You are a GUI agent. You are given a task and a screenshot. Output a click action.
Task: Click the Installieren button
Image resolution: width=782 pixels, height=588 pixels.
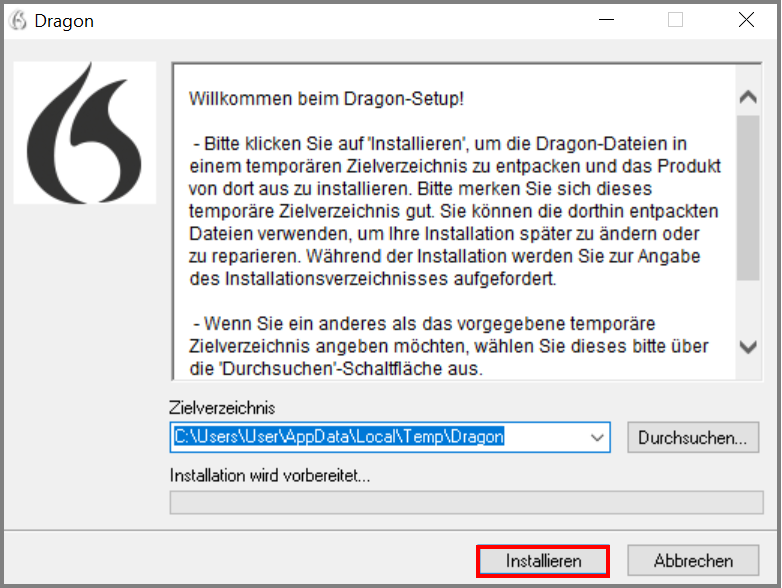pyautogui.click(x=543, y=561)
